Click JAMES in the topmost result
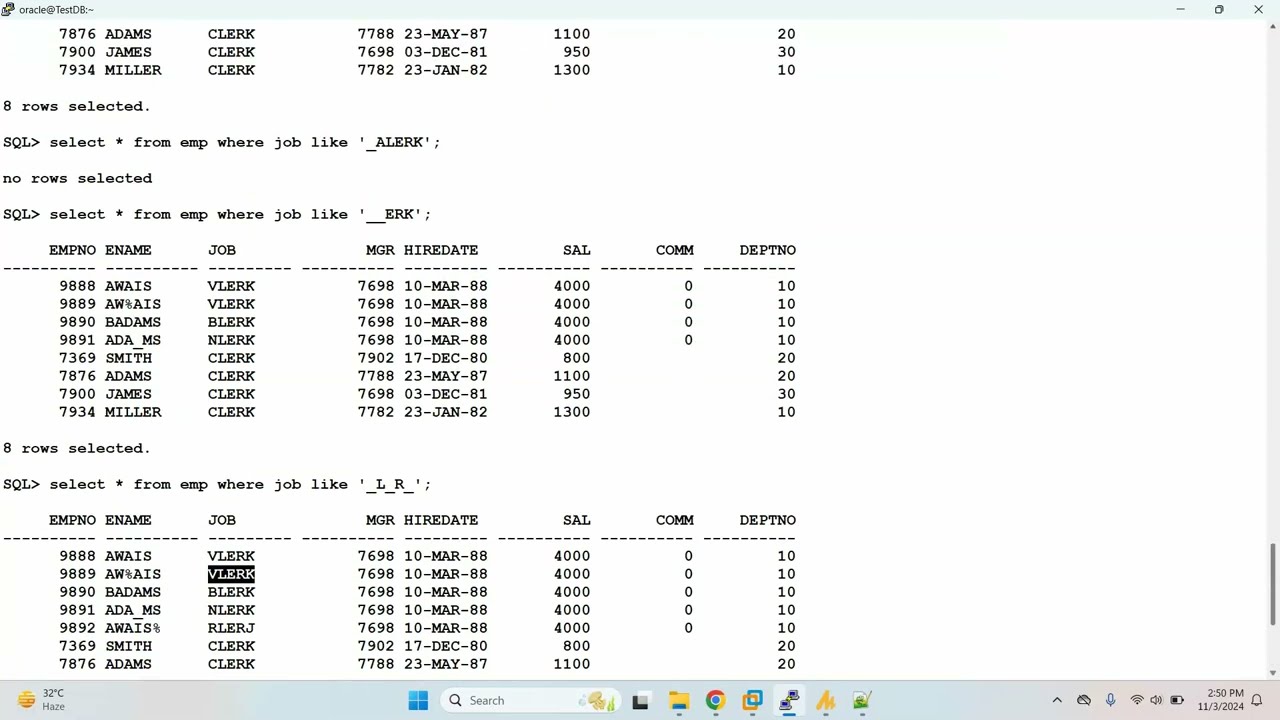Screen dimensions: 1280x720 (128, 52)
